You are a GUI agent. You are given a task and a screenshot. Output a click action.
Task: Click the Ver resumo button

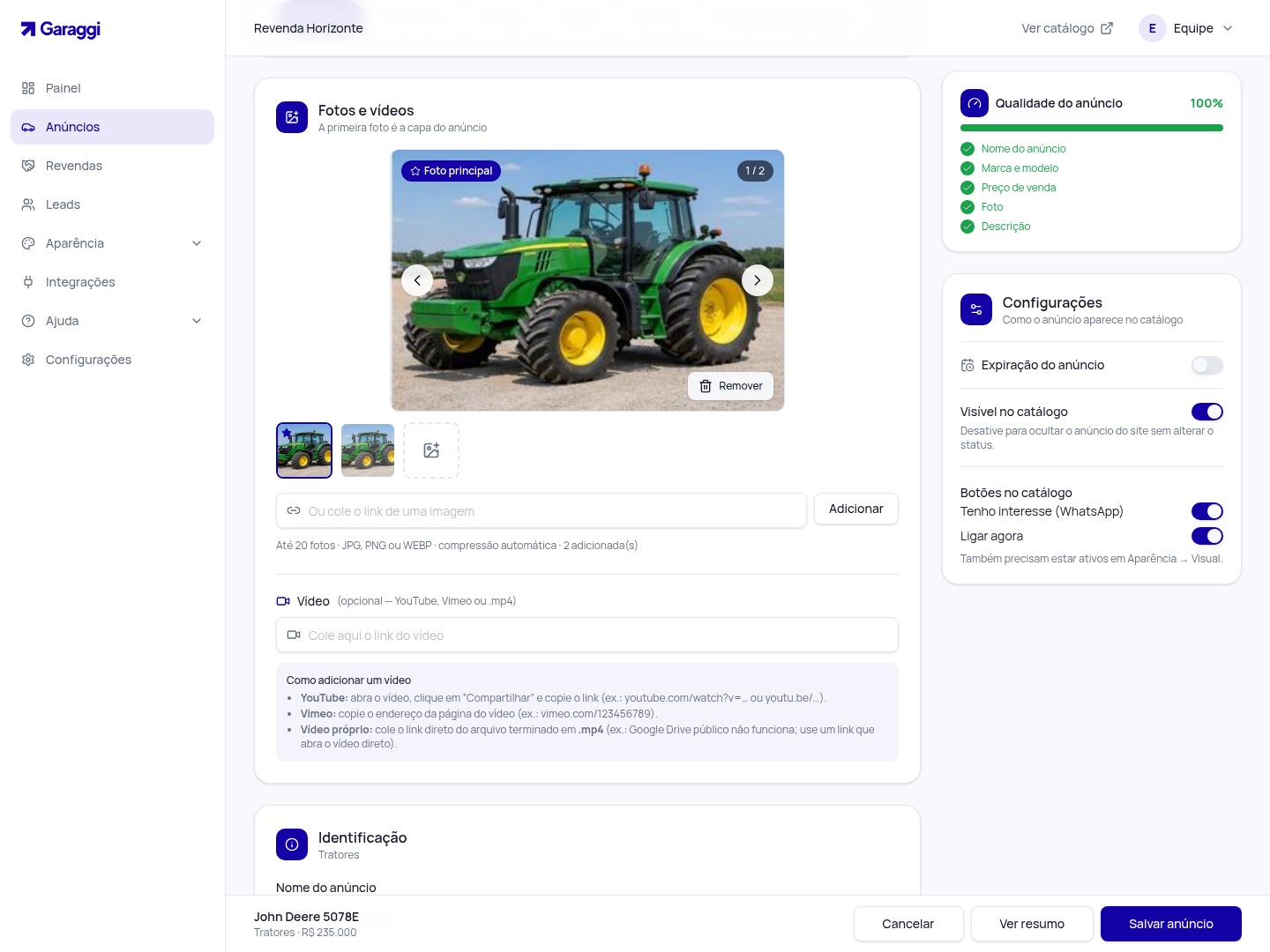1032,924
